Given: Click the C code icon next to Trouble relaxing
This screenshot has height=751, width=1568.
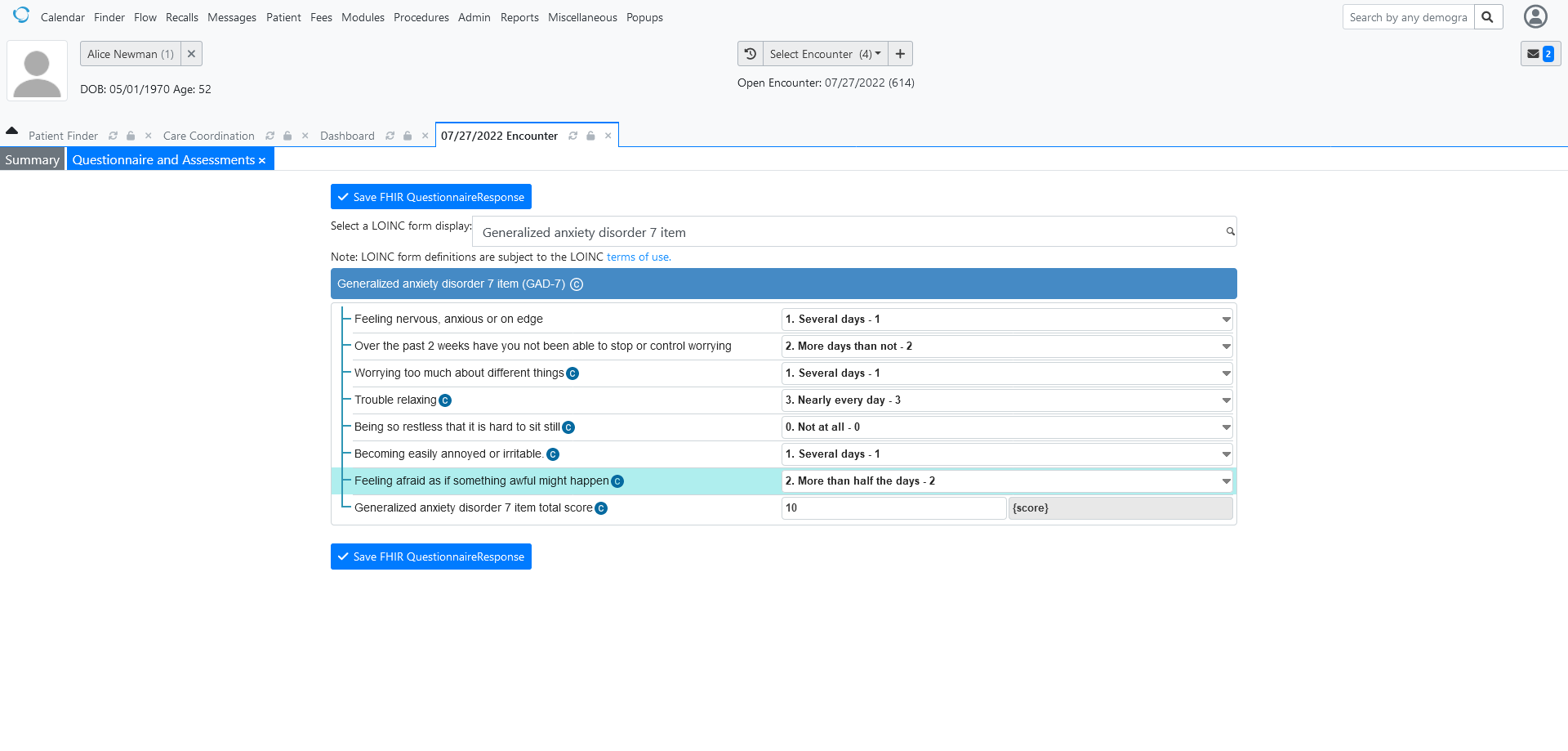Looking at the screenshot, I should (x=445, y=400).
